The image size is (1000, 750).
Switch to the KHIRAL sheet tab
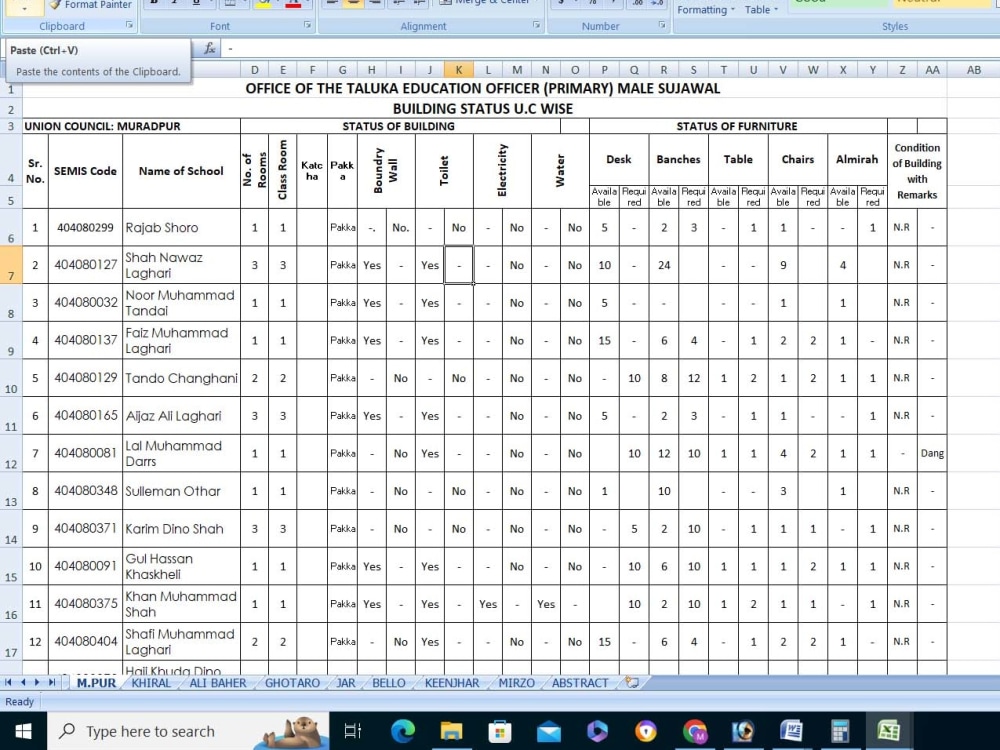pyautogui.click(x=151, y=682)
